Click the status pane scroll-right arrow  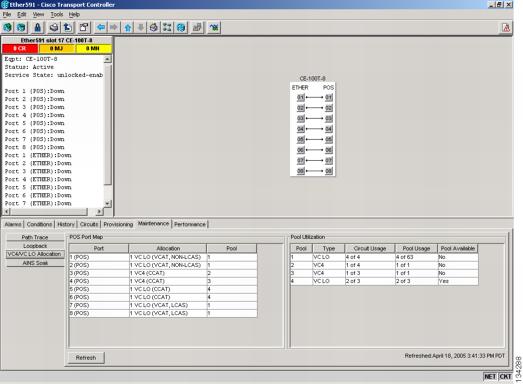click(x=99, y=212)
